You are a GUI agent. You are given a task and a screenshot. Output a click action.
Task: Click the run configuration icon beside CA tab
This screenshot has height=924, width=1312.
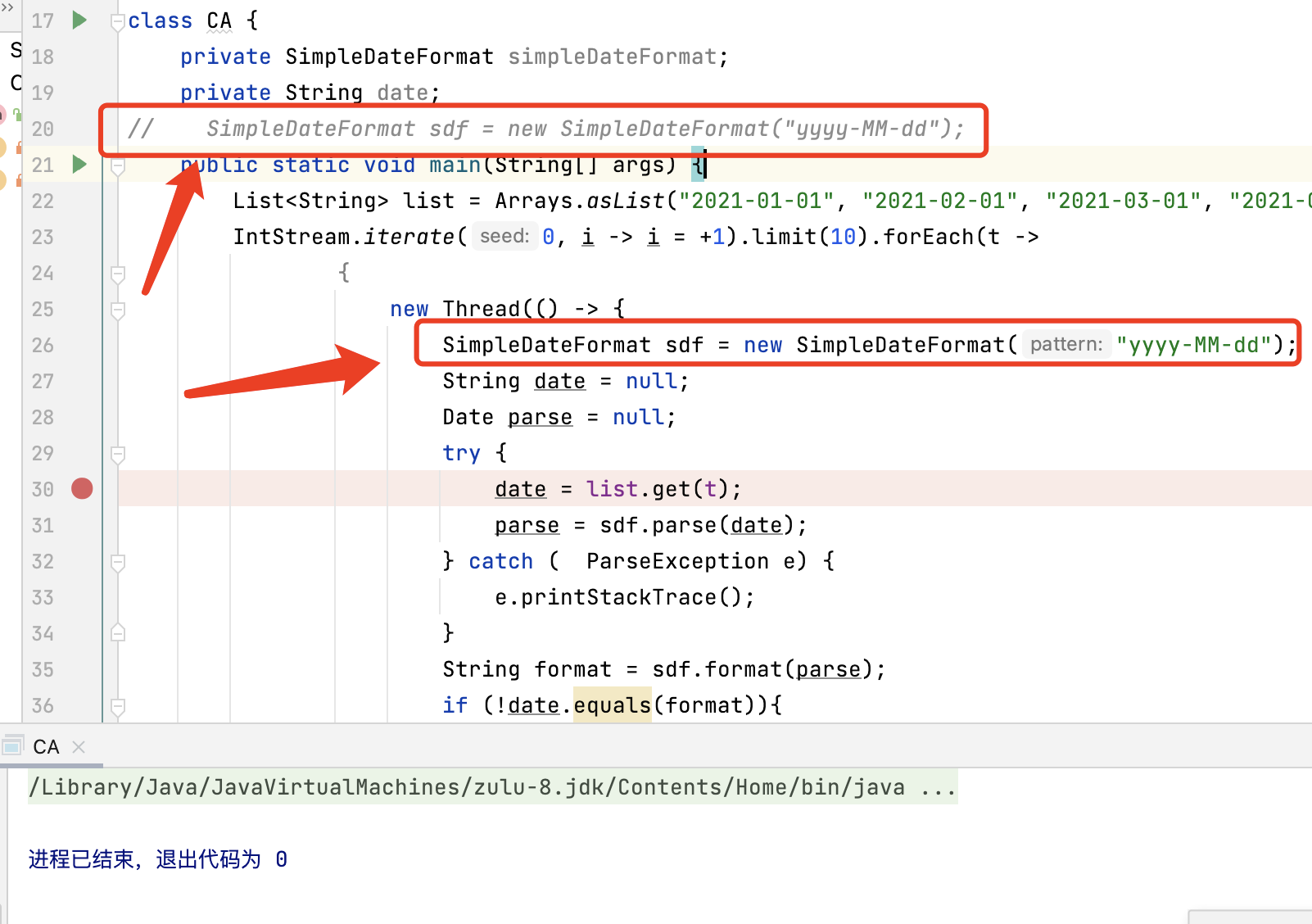pyautogui.click(x=12, y=746)
